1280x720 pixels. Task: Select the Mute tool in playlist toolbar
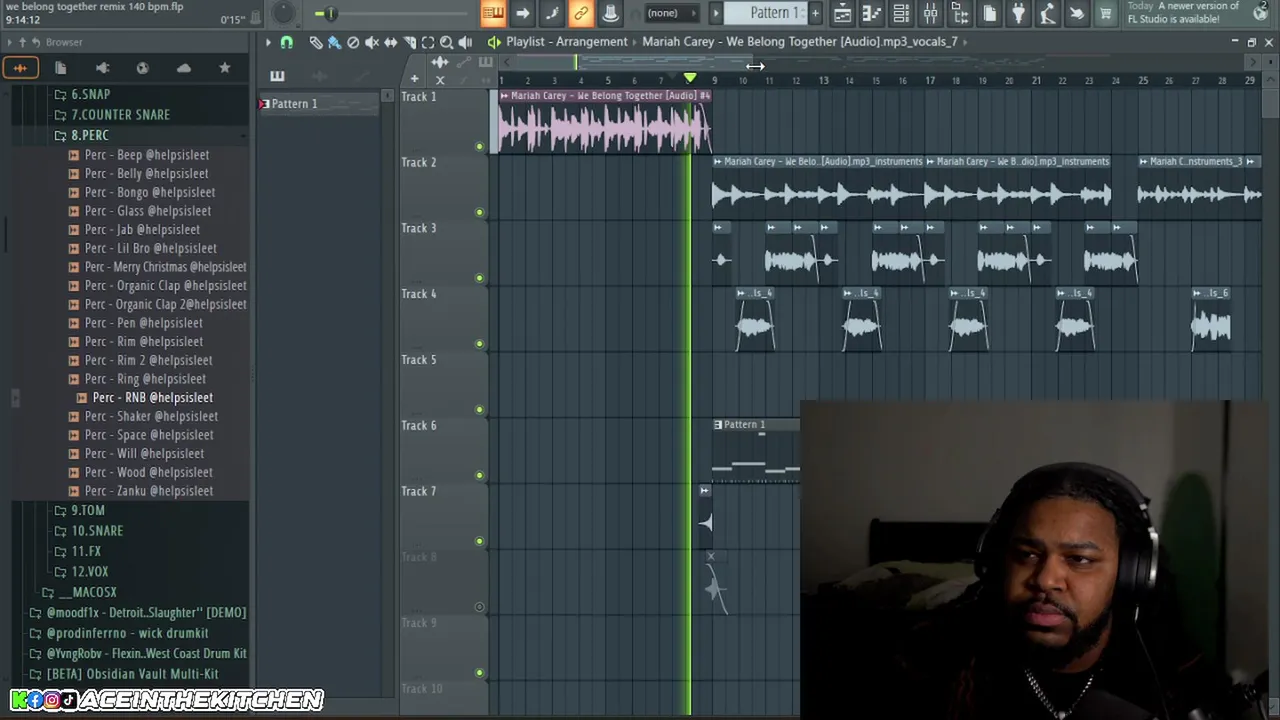tap(372, 42)
